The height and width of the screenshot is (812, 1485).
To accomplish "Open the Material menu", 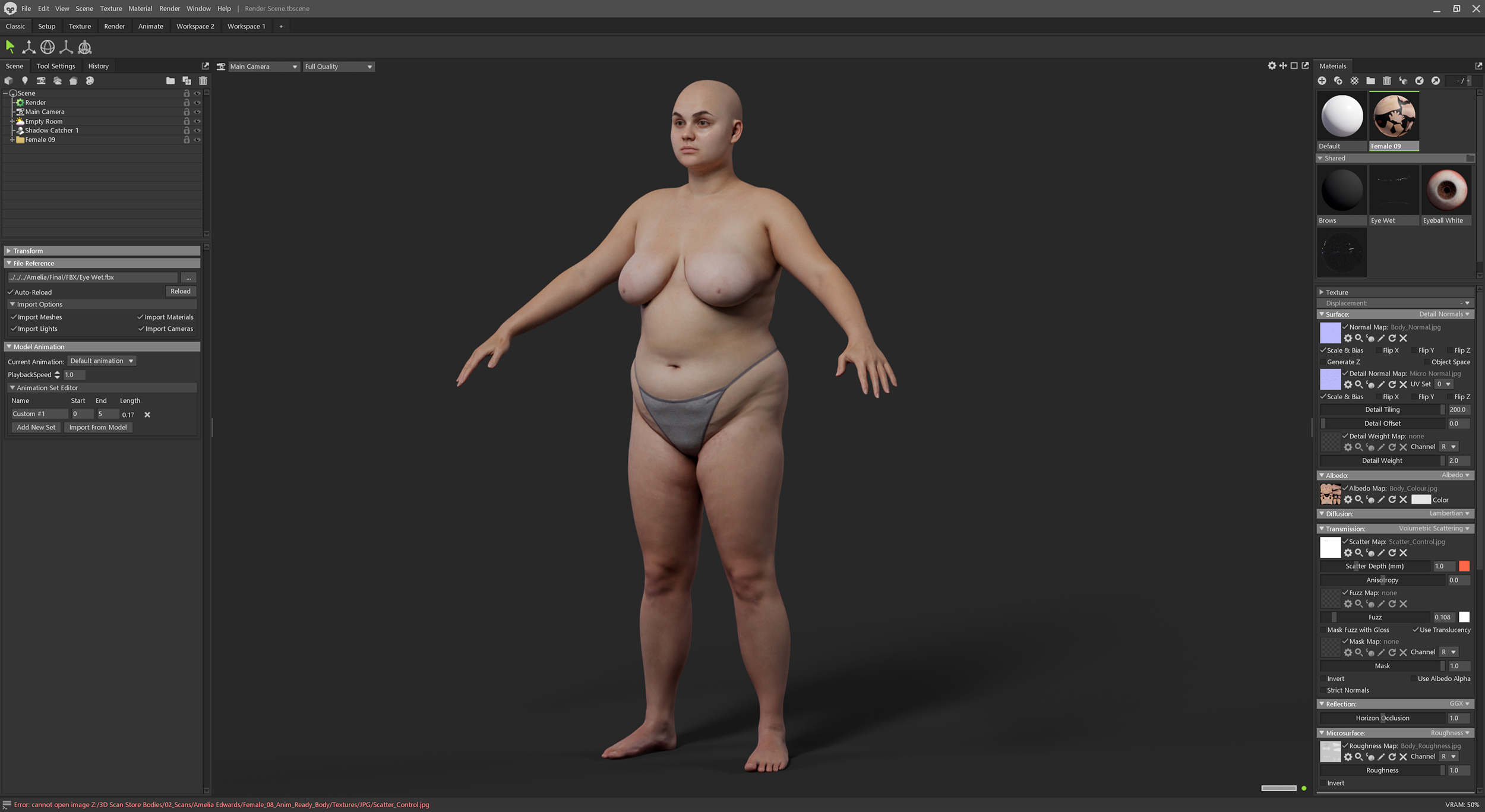I will (x=140, y=8).
